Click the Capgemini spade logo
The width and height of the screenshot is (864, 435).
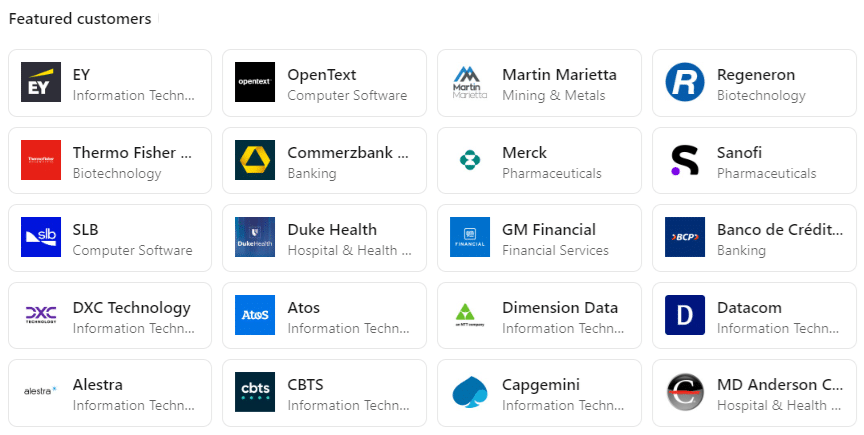point(470,393)
